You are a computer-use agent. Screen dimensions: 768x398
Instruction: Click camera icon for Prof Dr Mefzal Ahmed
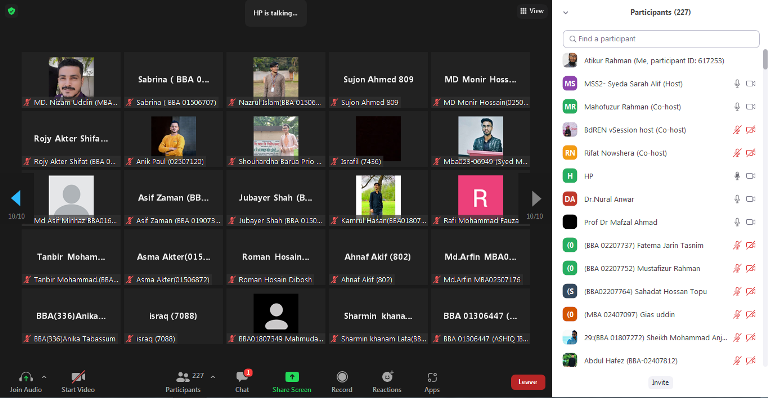click(750, 222)
